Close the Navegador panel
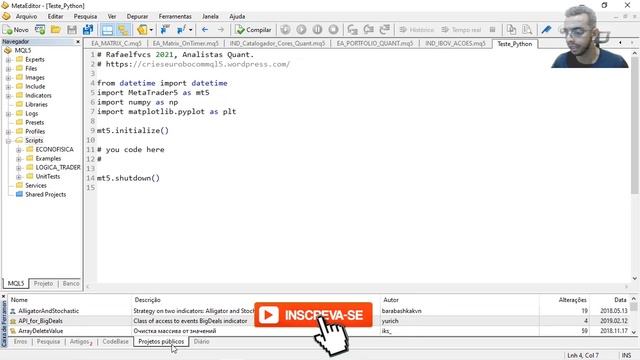This screenshot has width=640, height=360. pos(78,42)
